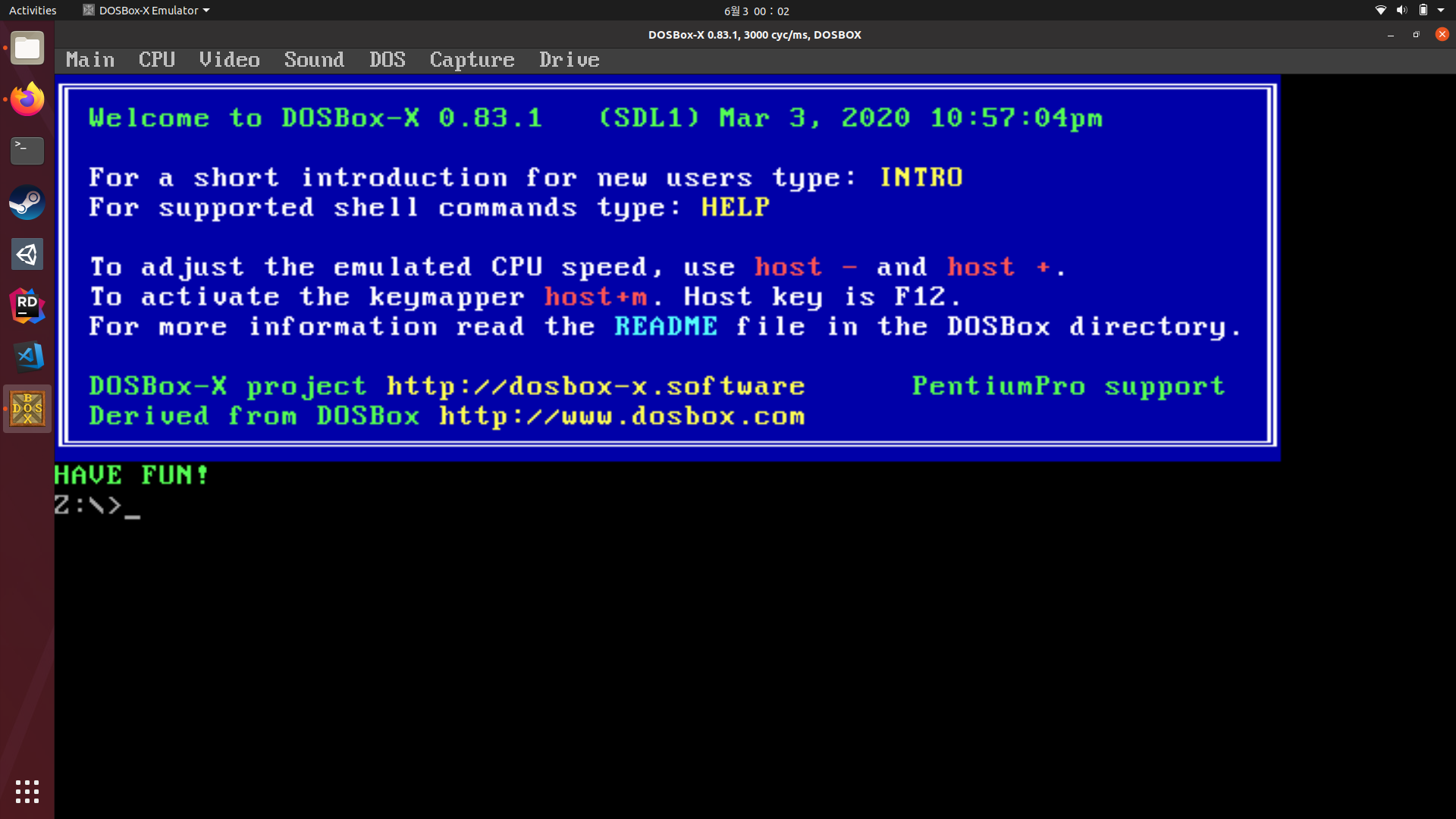Screen dimensions: 1456x819
Task: Open the Files dock icon
Action: 27,49
